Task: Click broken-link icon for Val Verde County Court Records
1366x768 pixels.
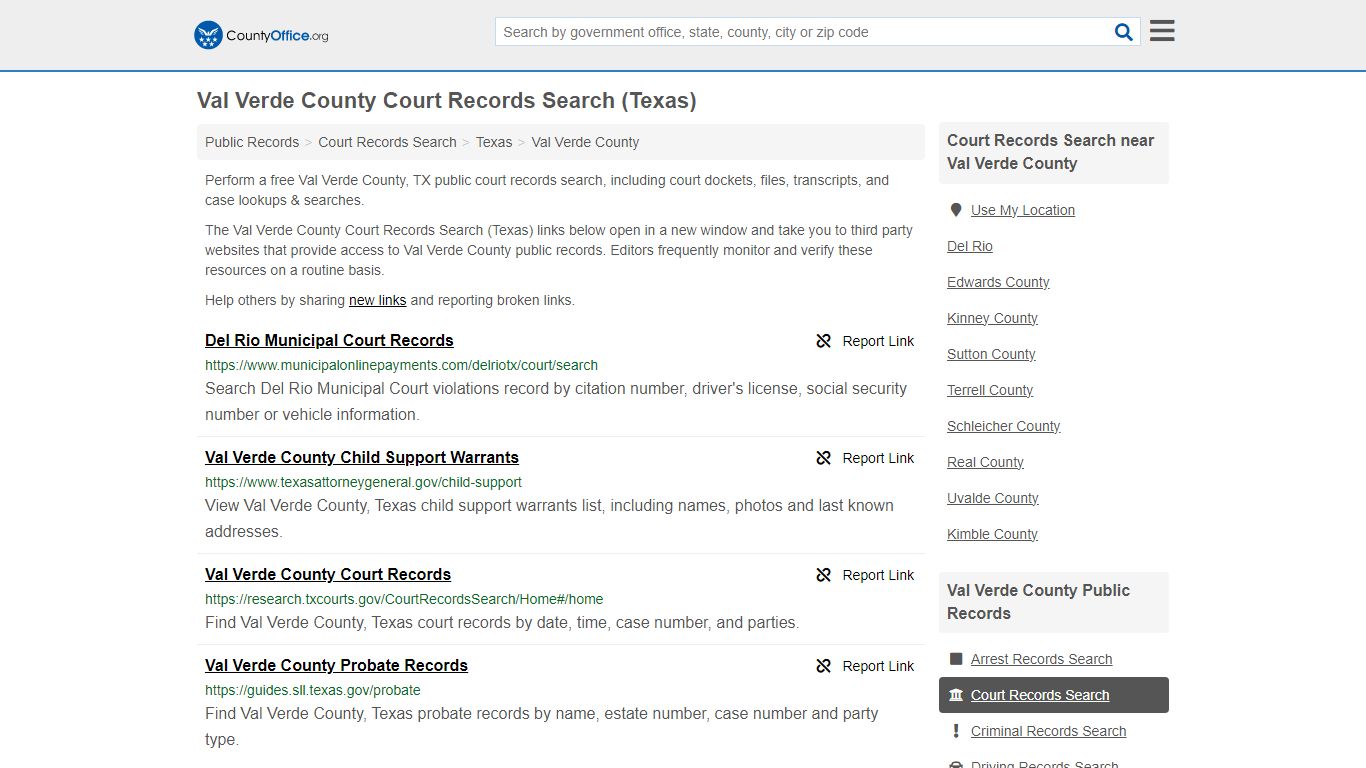Action: tap(824, 575)
